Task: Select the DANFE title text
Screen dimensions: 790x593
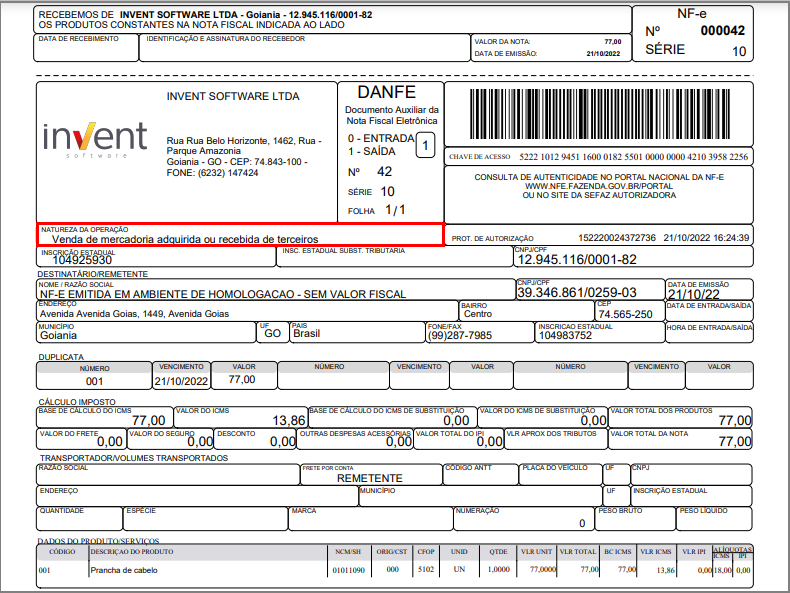Action: [x=386, y=92]
